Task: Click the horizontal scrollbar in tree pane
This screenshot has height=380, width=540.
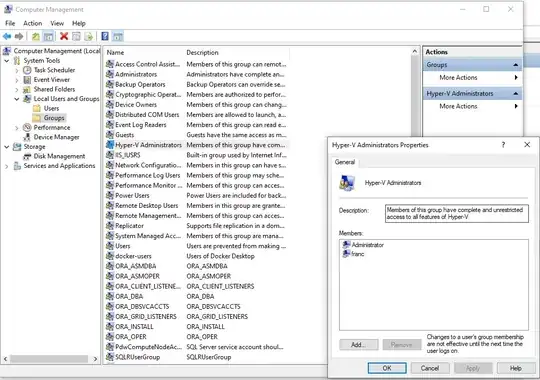Action: point(49,359)
